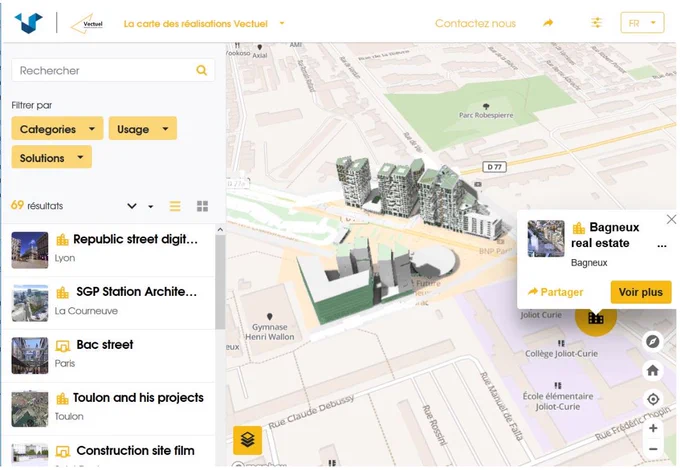Image resolution: width=680 pixels, height=470 pixels.
Task: Click the home map view button
Action: (x=653, y=370)
